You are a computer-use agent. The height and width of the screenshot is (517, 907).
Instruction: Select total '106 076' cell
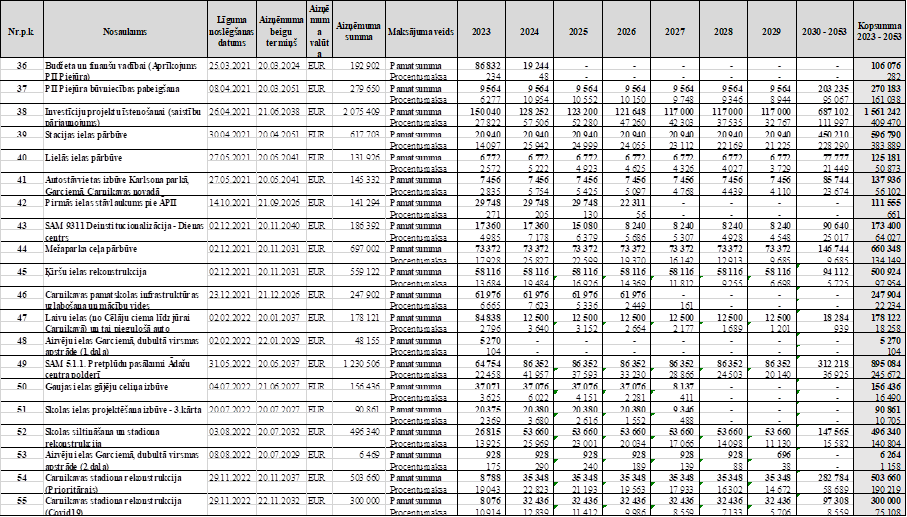[x=880, y=66]
